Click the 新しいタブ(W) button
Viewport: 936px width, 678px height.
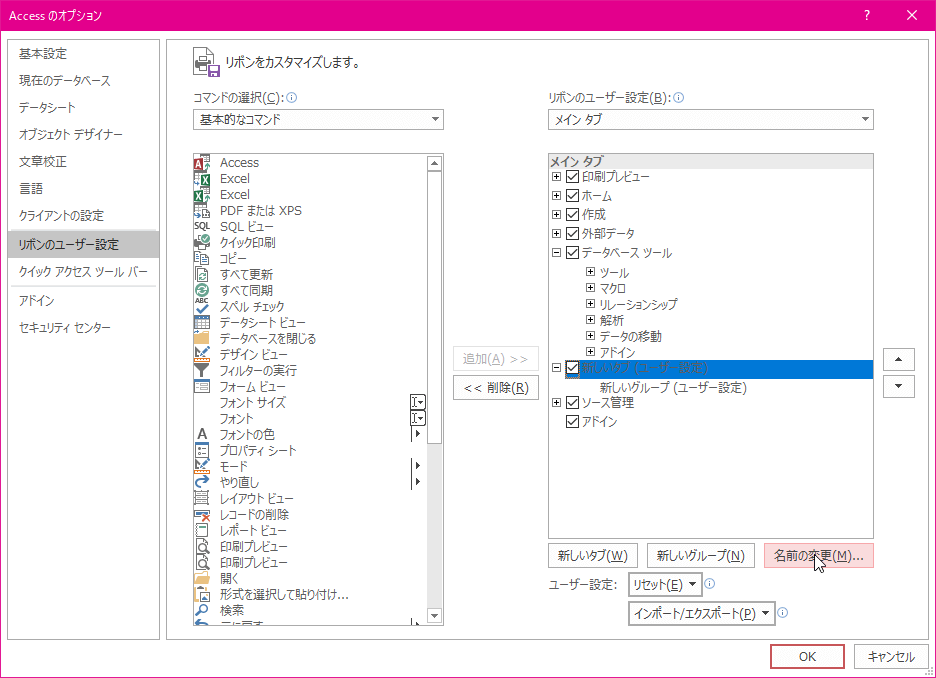coord(593,556)
